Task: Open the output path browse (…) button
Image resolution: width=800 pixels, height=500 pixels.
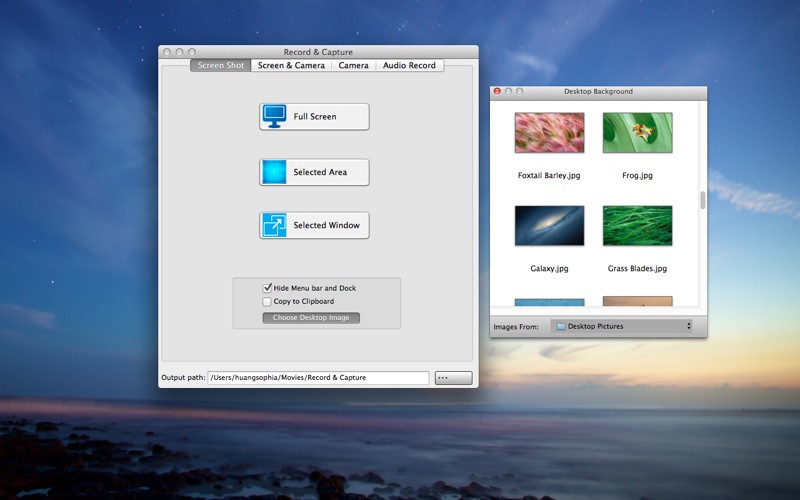Action: tap(453, 378)
